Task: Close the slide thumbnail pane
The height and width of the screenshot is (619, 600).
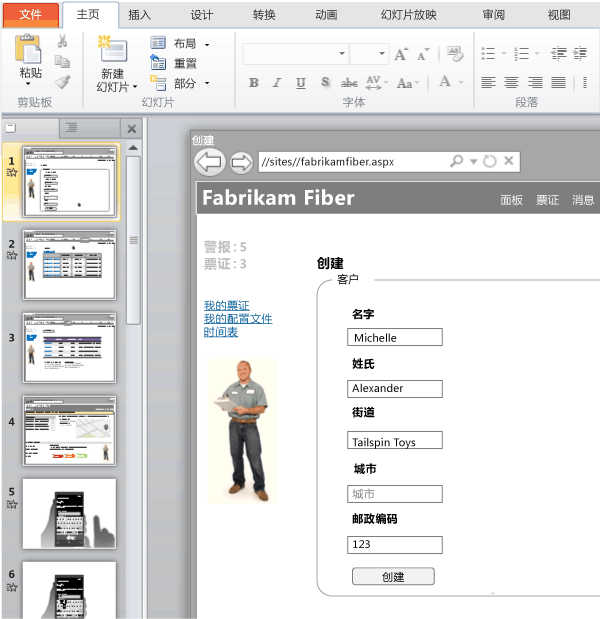Action: pyautogui.click(x=132, y=129)
